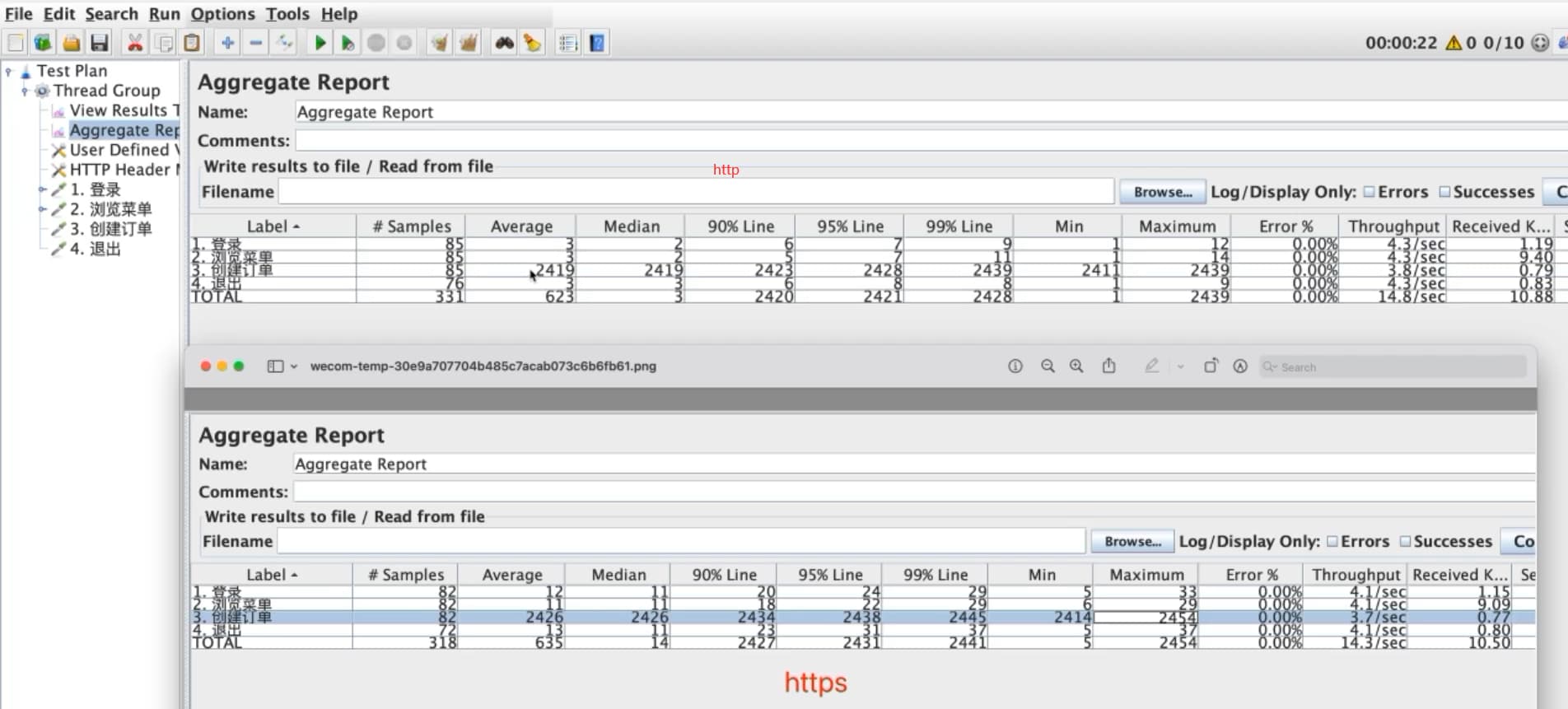Enable the Errors checkbox in JMeter
The image size is (1568, 709).
1370,192
